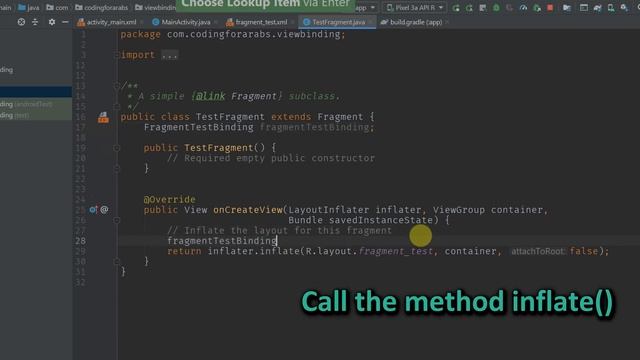Click the red Stop button
Viewport: 640px width, 360px height.
(x=550, y=8)
